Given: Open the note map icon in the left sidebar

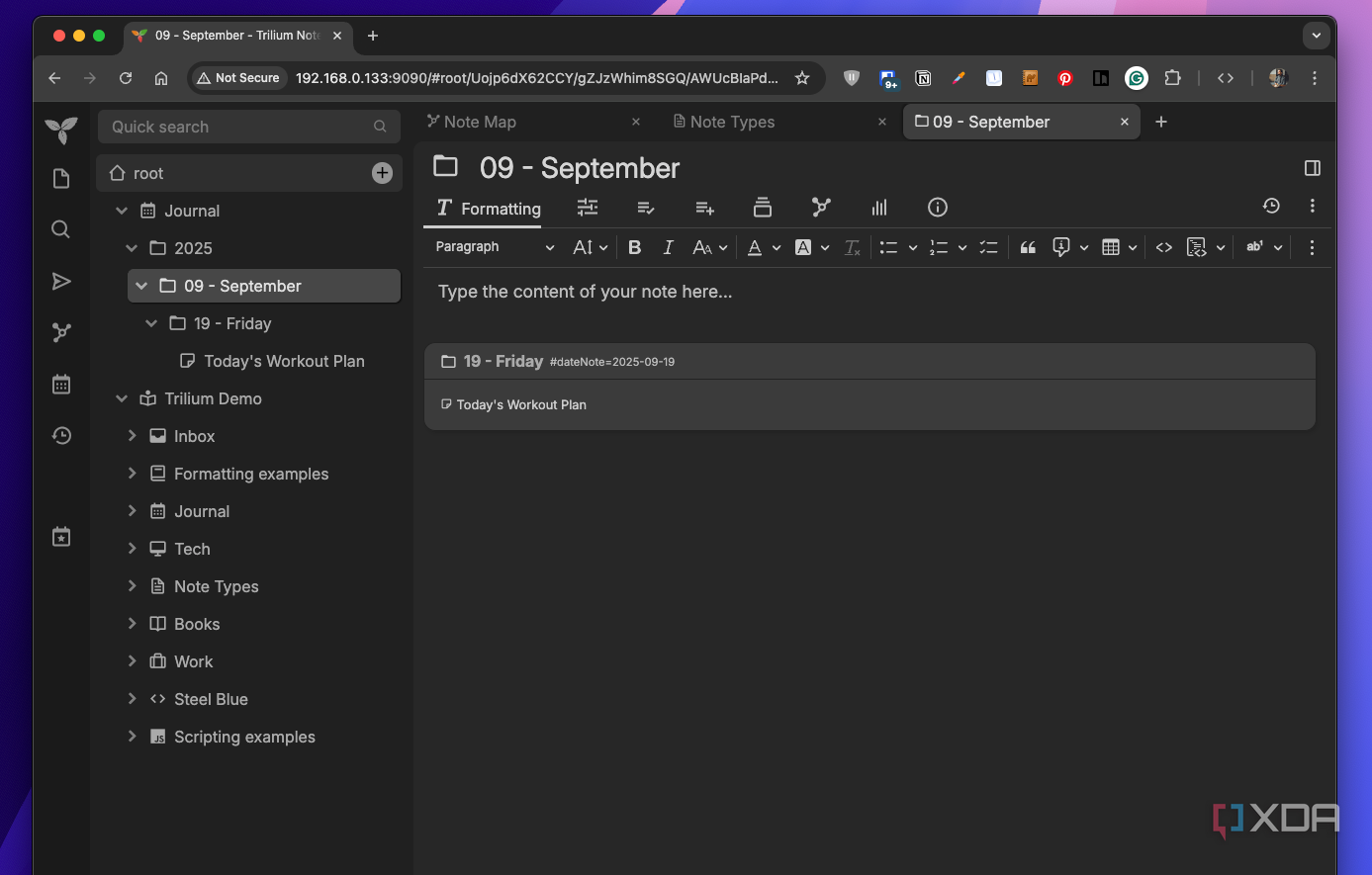Looking at the screenshot, I should coord(61,333).
